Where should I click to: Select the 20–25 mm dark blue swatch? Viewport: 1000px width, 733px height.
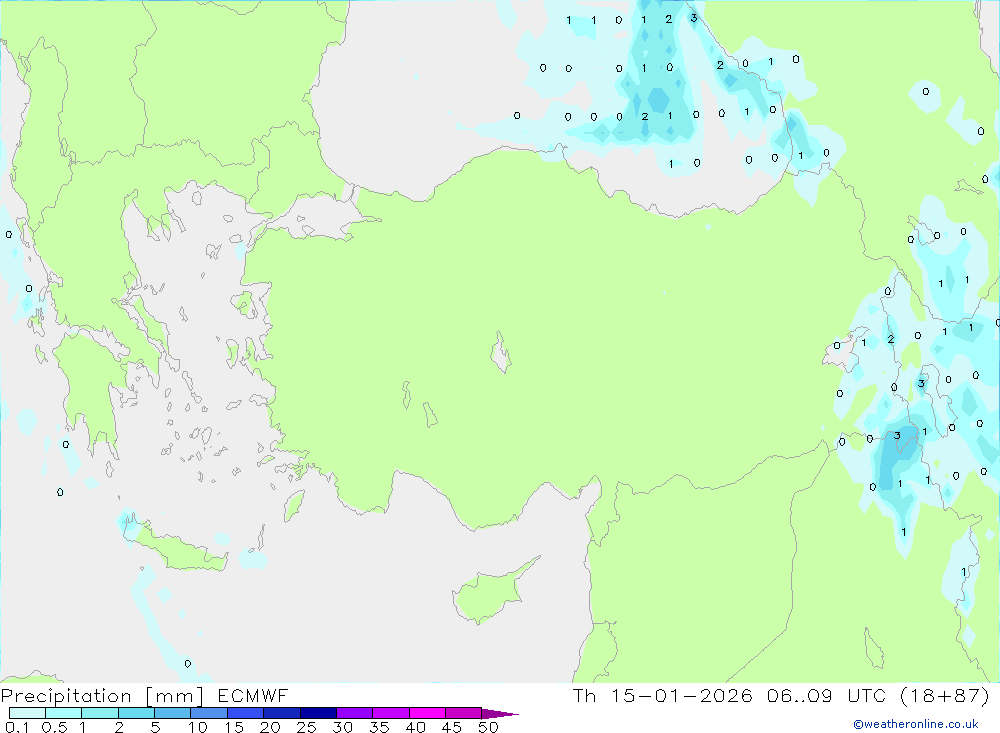pyautogui.click(x=282, y=713)
